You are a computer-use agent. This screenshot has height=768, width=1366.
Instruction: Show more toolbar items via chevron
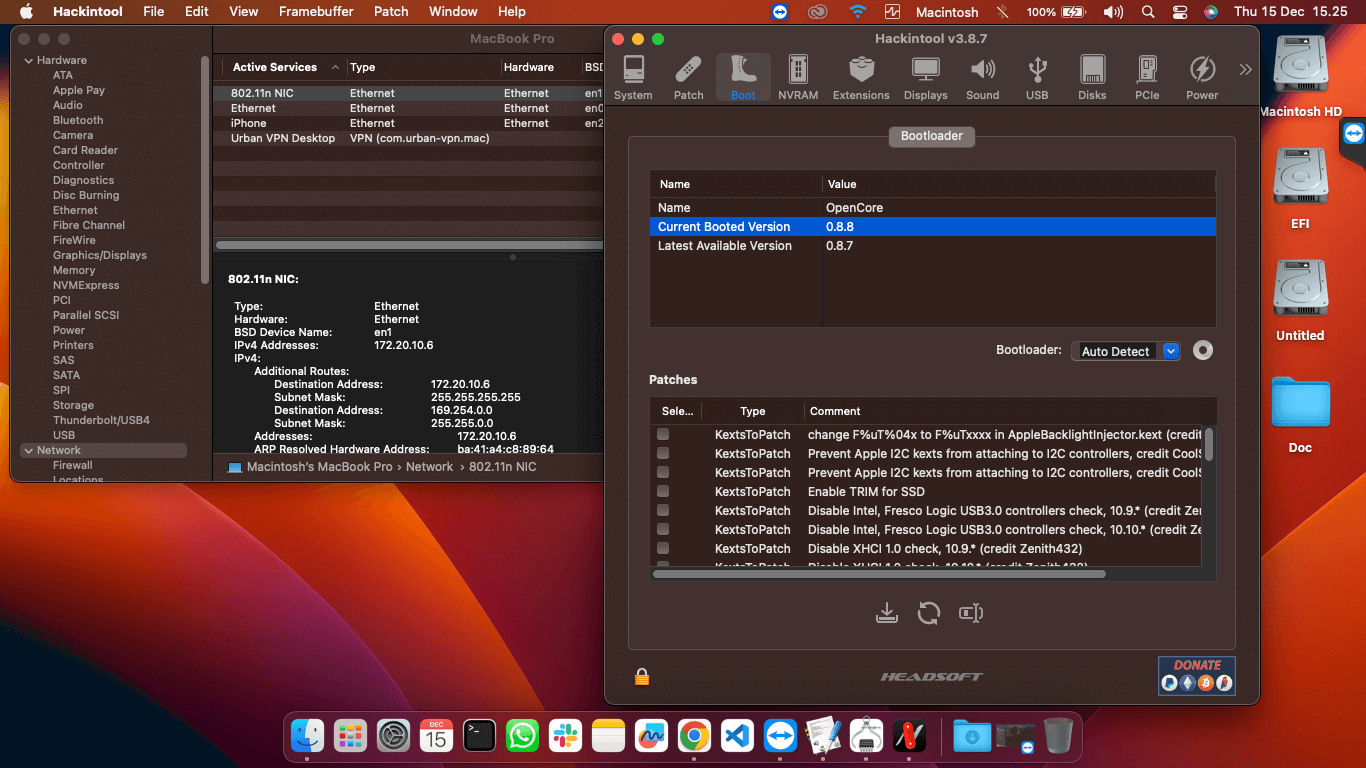pyautogui.click(x=1245, y=69)
